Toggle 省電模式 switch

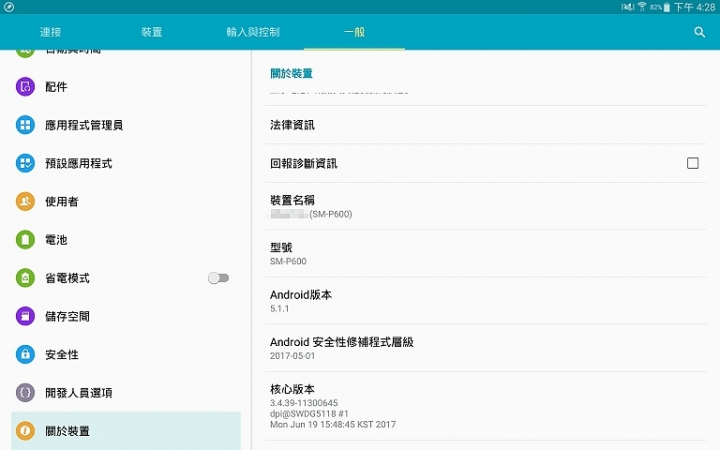pos(219,278)
